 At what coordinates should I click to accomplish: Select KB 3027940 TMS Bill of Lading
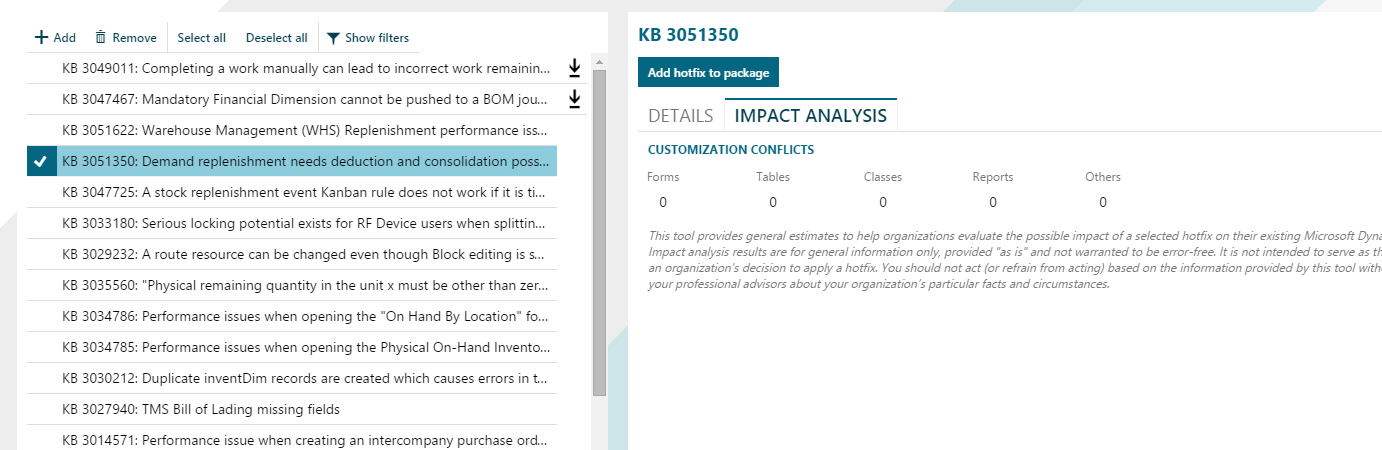point(200,409)
